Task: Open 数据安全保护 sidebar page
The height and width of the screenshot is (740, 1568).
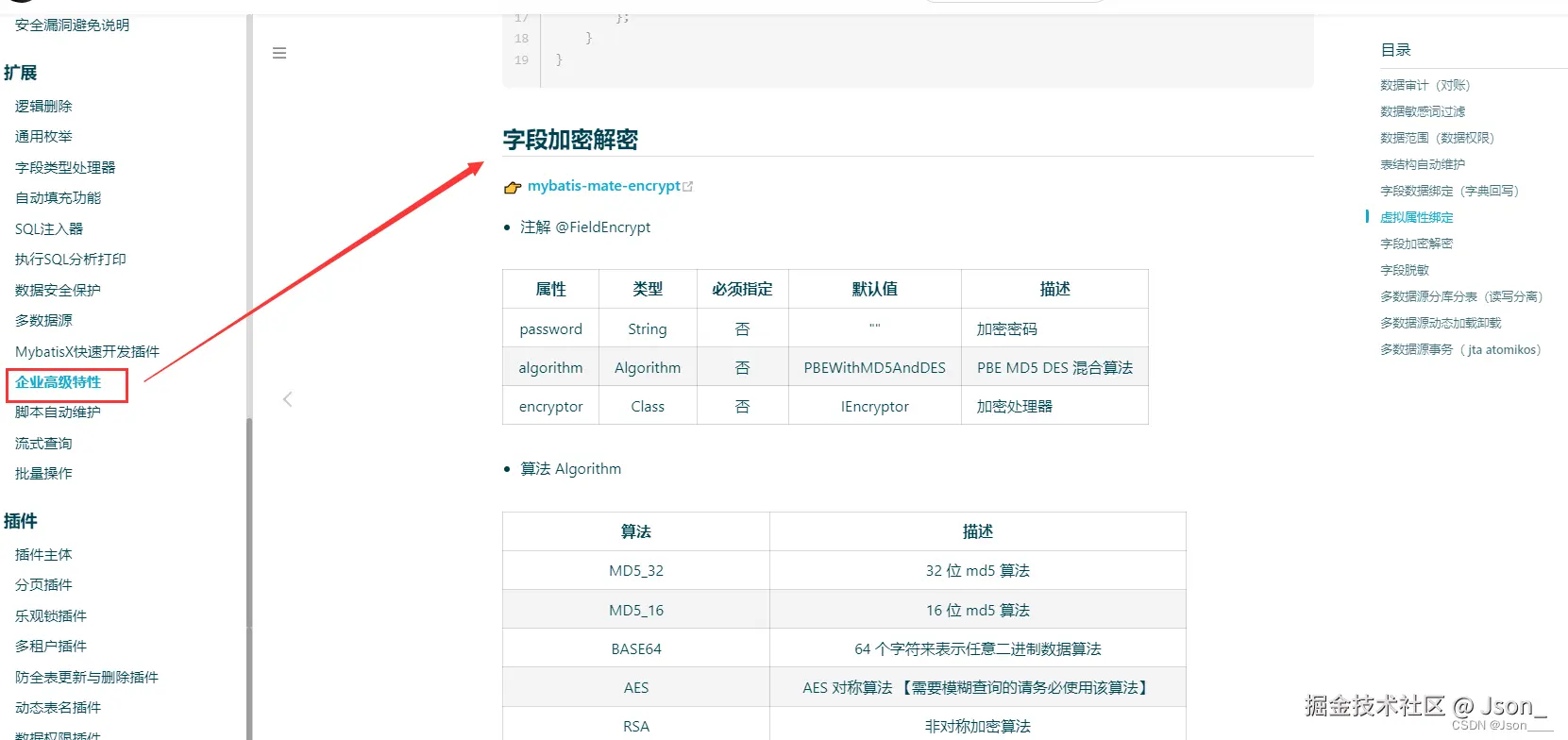Action: click(58, 291)
